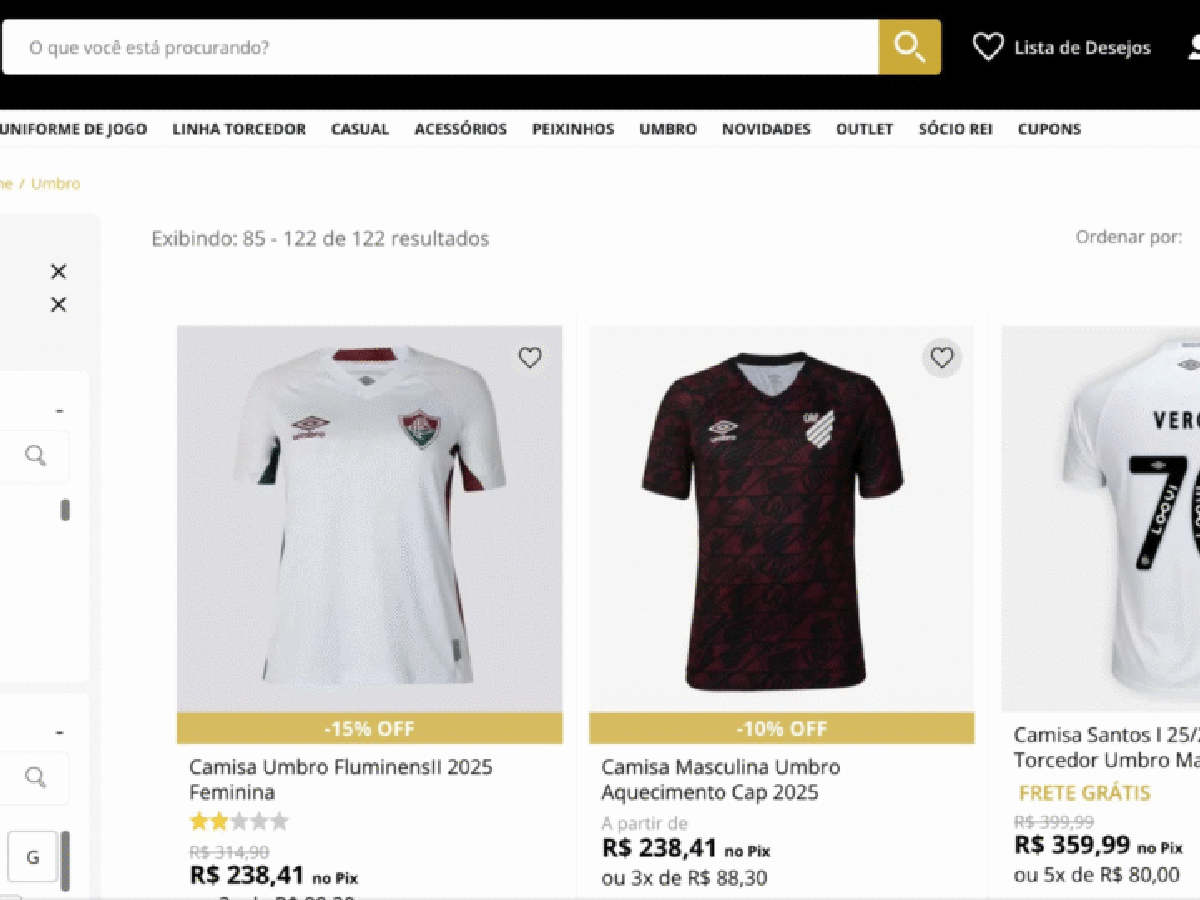Select size G filter option
This screenshot has height=900, width=1200.
tap(33, 857)
